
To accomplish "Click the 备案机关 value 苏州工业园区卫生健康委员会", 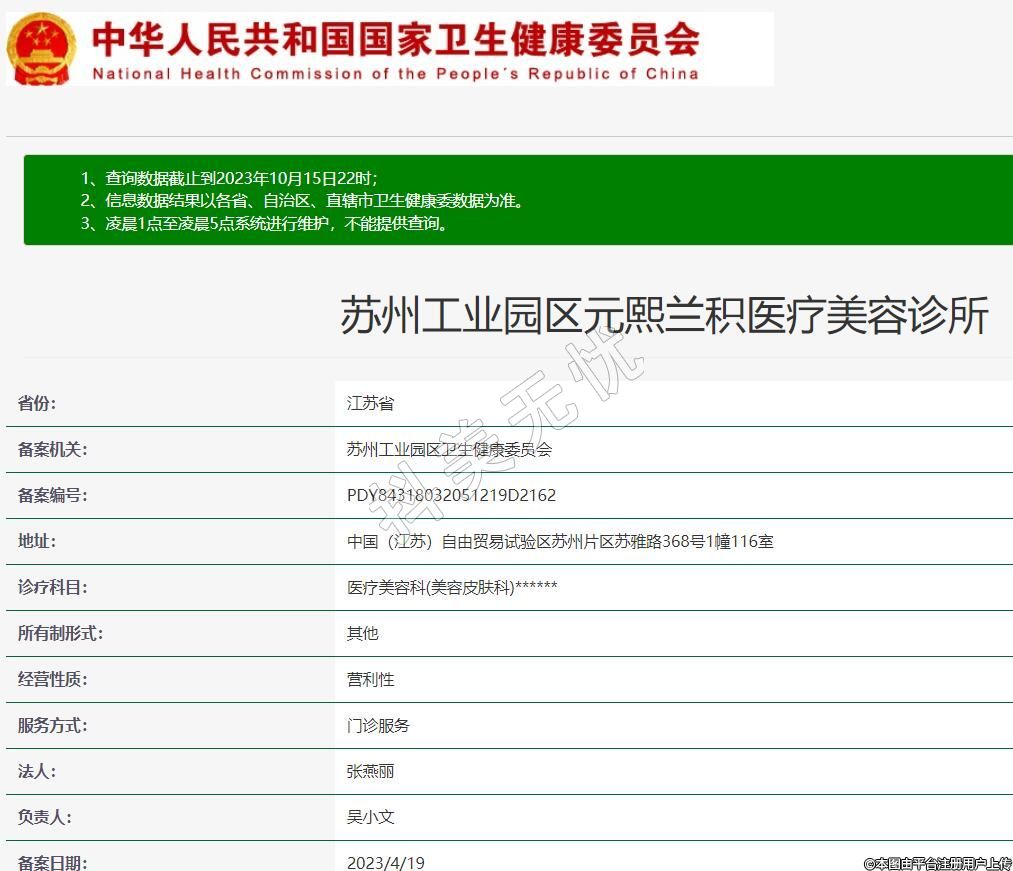I will pyautogui.click(x=449, y=449).
